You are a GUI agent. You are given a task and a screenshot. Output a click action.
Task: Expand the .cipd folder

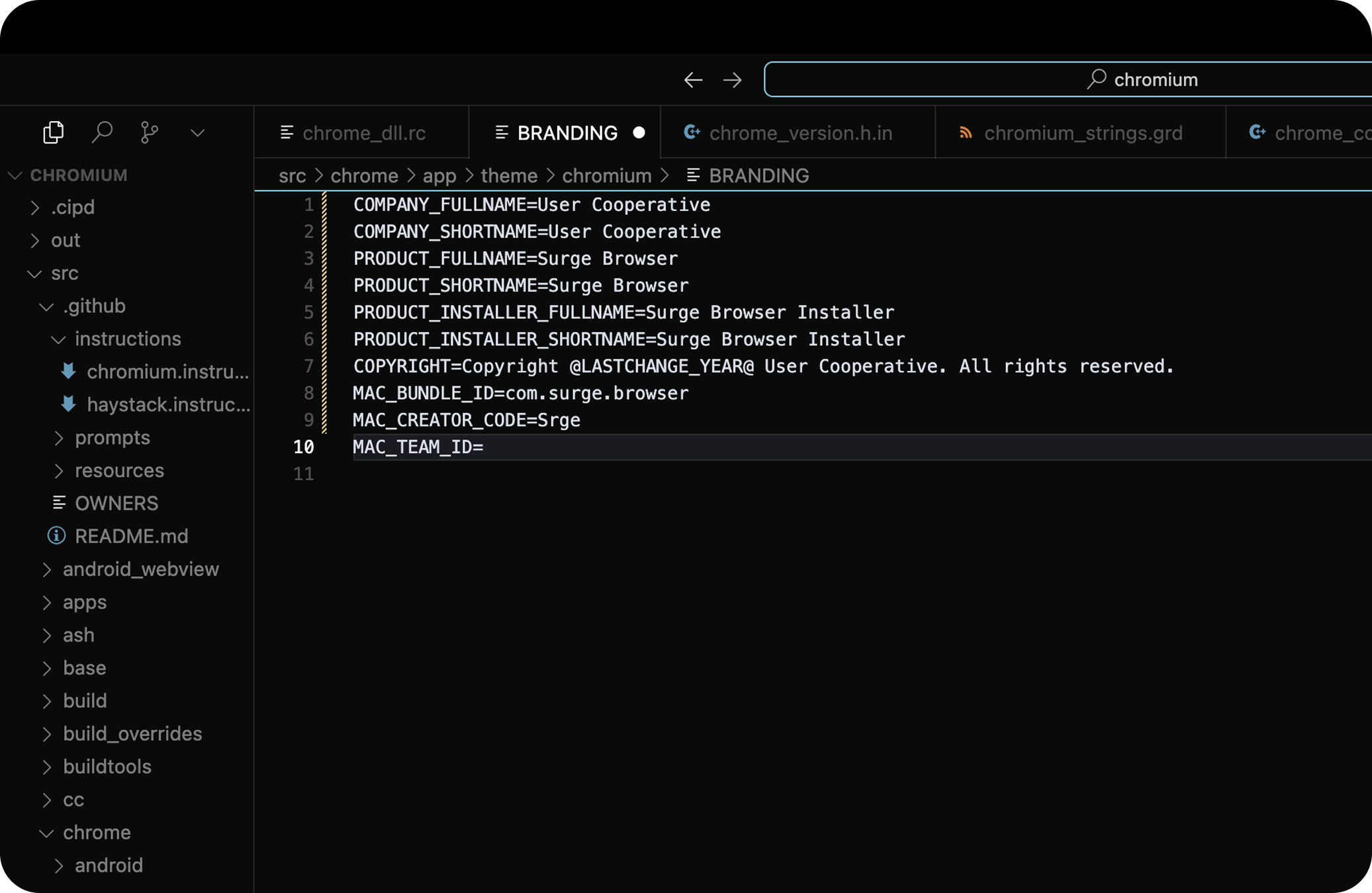tap(127, 207)
